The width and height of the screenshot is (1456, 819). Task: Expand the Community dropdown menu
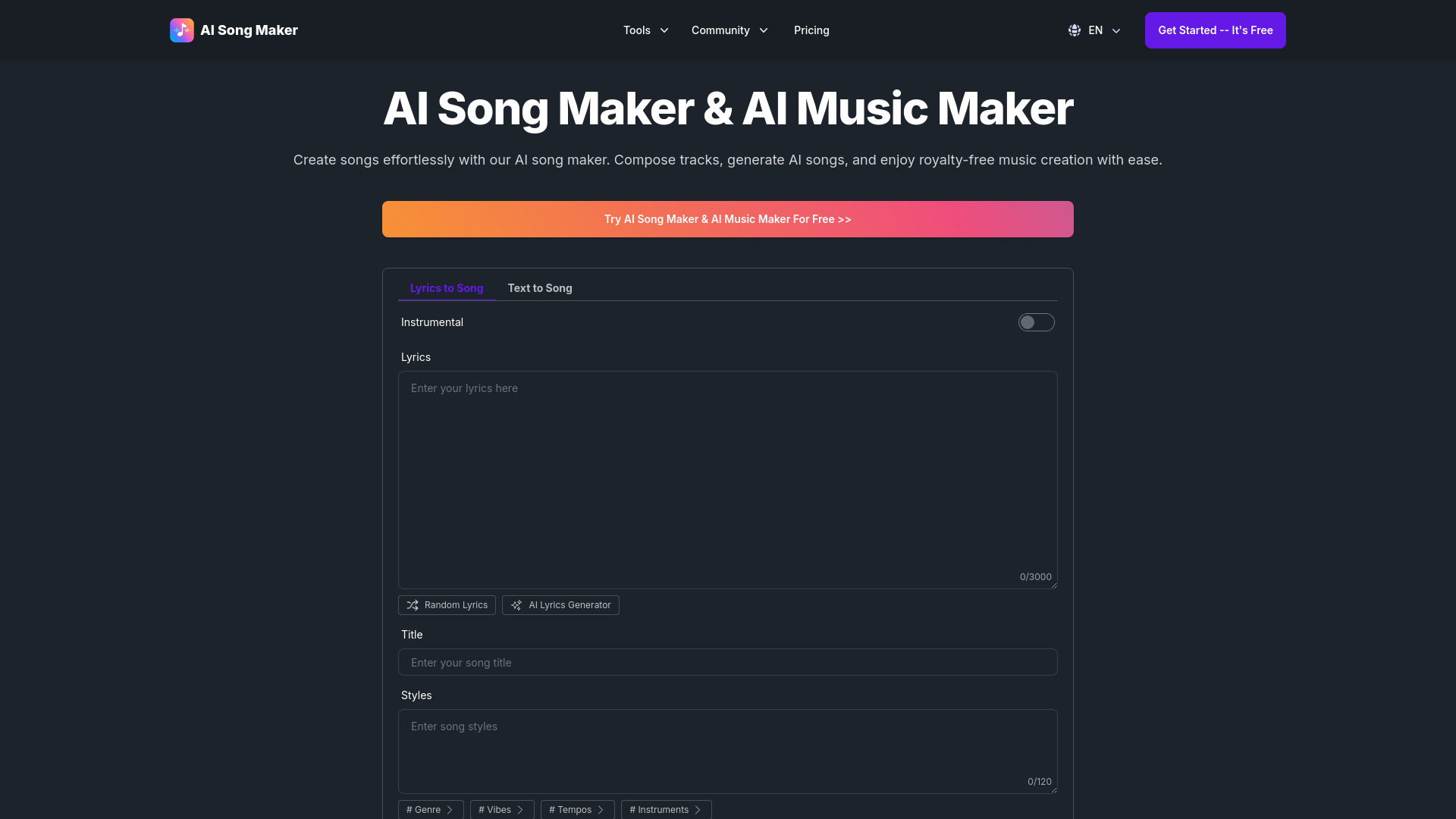click(x=729, y=30)
